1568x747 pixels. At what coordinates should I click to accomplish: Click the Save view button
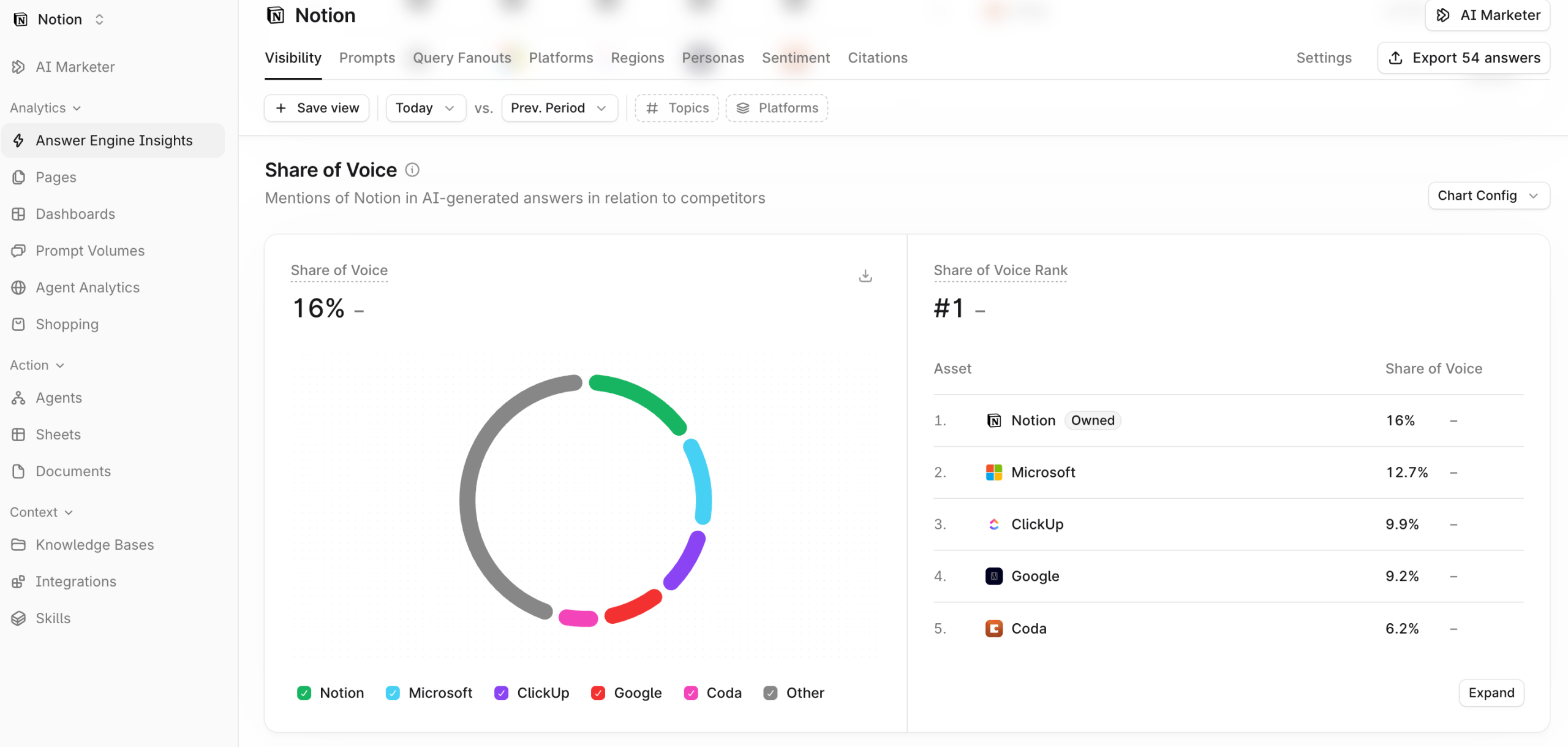click(317, 108)
